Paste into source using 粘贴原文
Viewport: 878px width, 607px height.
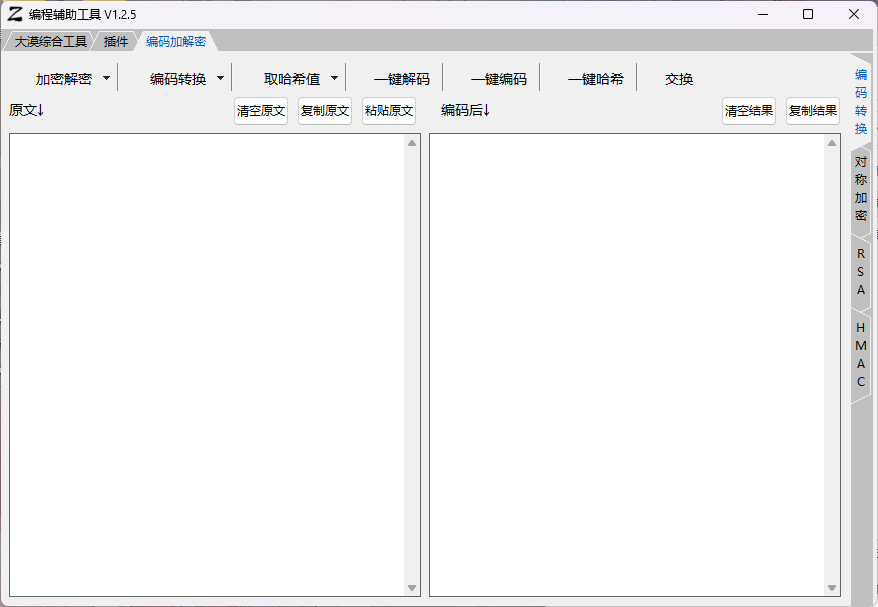pyautogui.click(x=389, y=111)
